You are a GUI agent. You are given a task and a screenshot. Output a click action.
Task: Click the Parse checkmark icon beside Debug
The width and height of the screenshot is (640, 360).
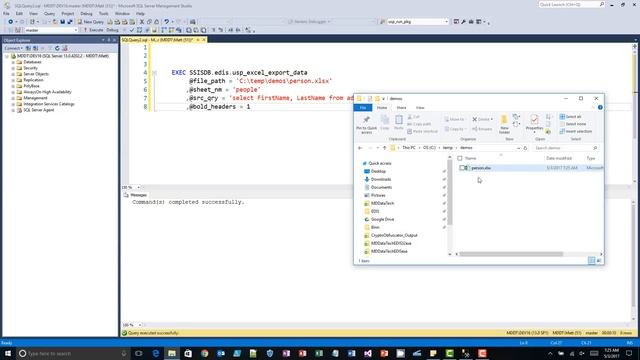tap(132, 30)
